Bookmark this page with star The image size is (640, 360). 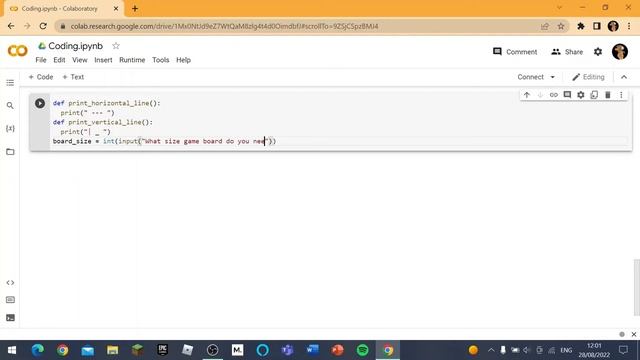tap(561, 26)
